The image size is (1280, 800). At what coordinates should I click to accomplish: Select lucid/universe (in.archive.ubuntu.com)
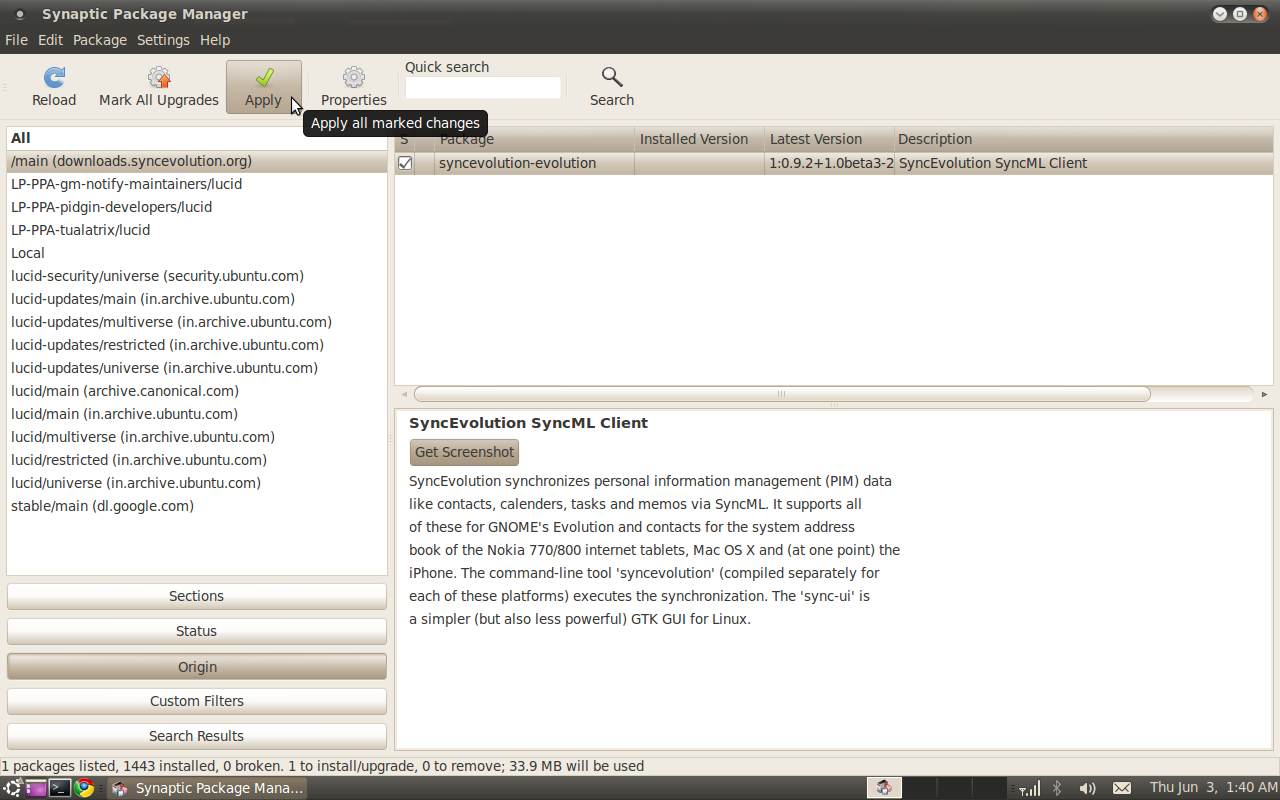click(x=197, y=483)
